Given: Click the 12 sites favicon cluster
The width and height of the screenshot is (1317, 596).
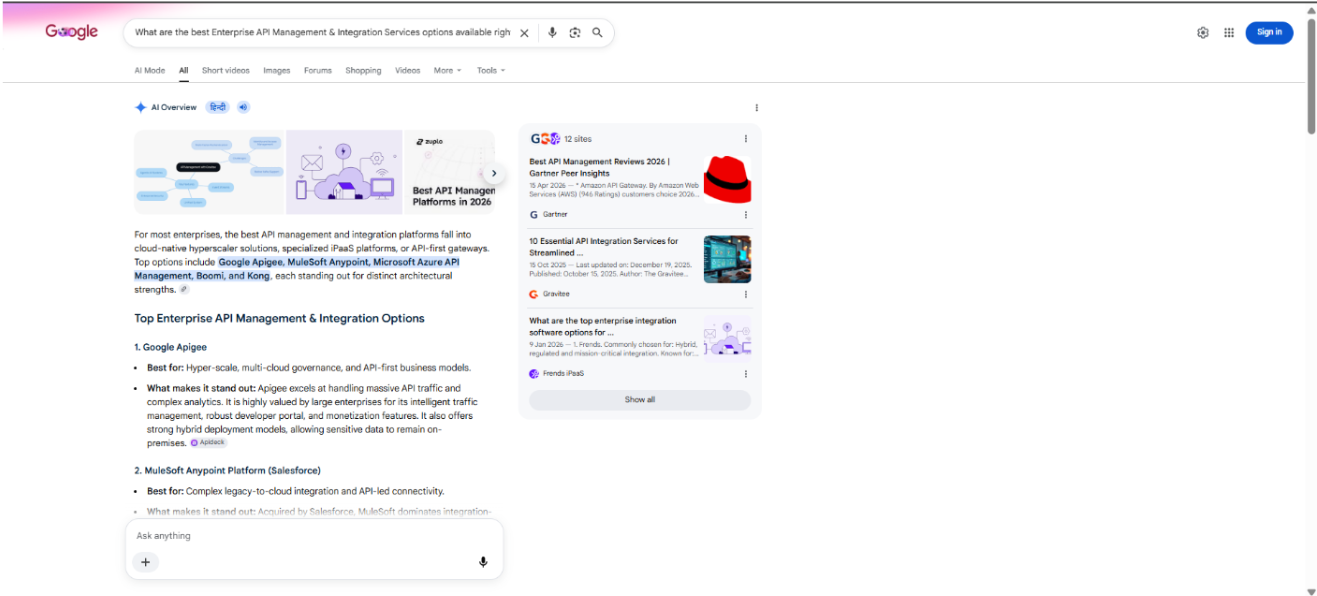Looking at the screenshot, I should pos(545,139).
